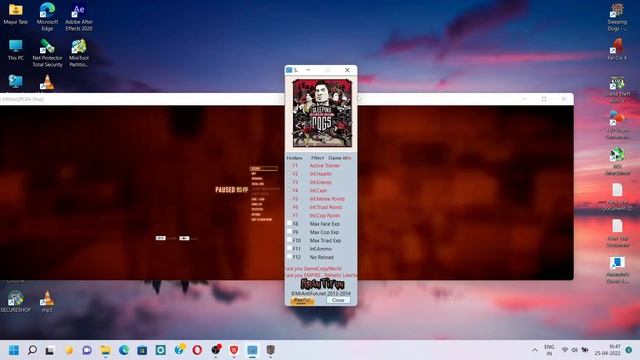Enable F11 Inf.Ammo checkbox
The image size is (640, 360).
(289, 248)
